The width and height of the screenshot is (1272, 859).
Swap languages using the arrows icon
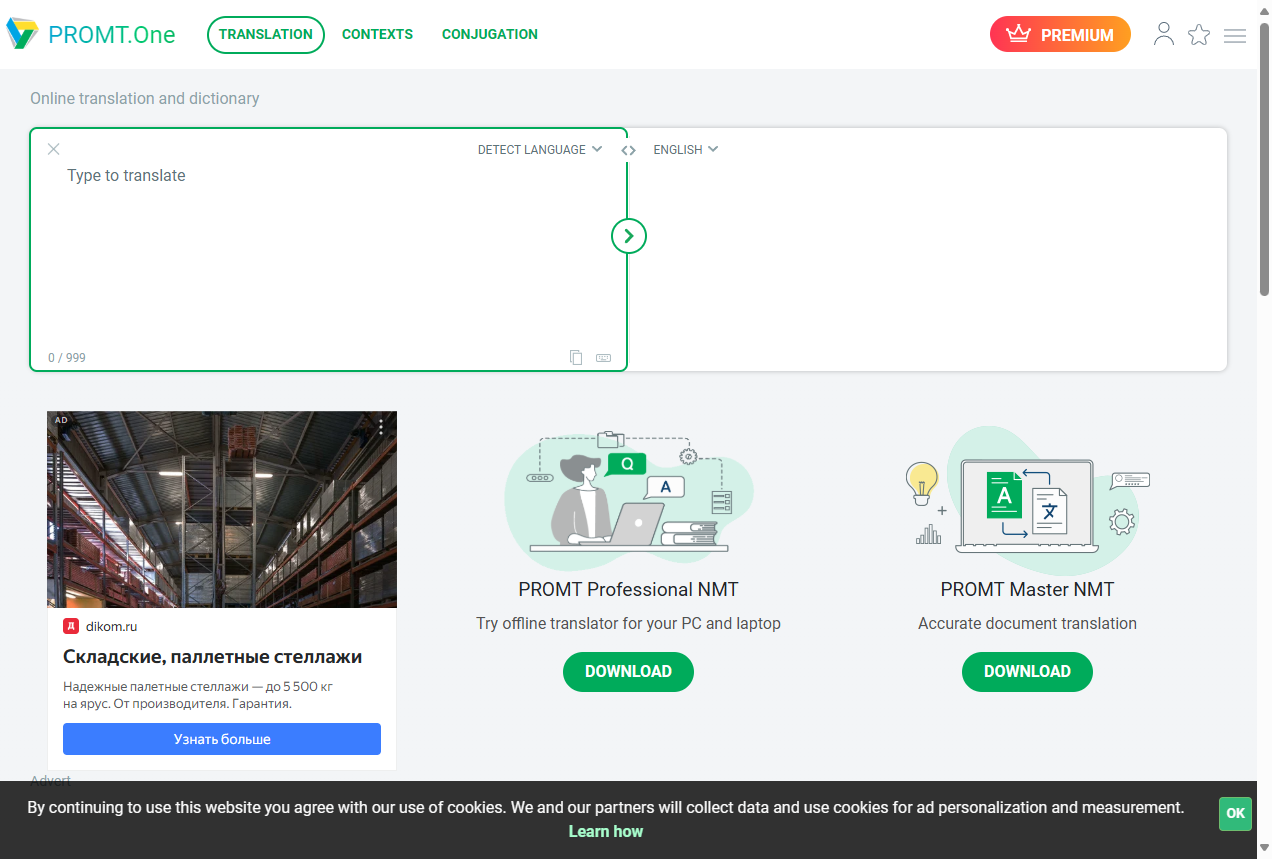[x=628, y=150]
